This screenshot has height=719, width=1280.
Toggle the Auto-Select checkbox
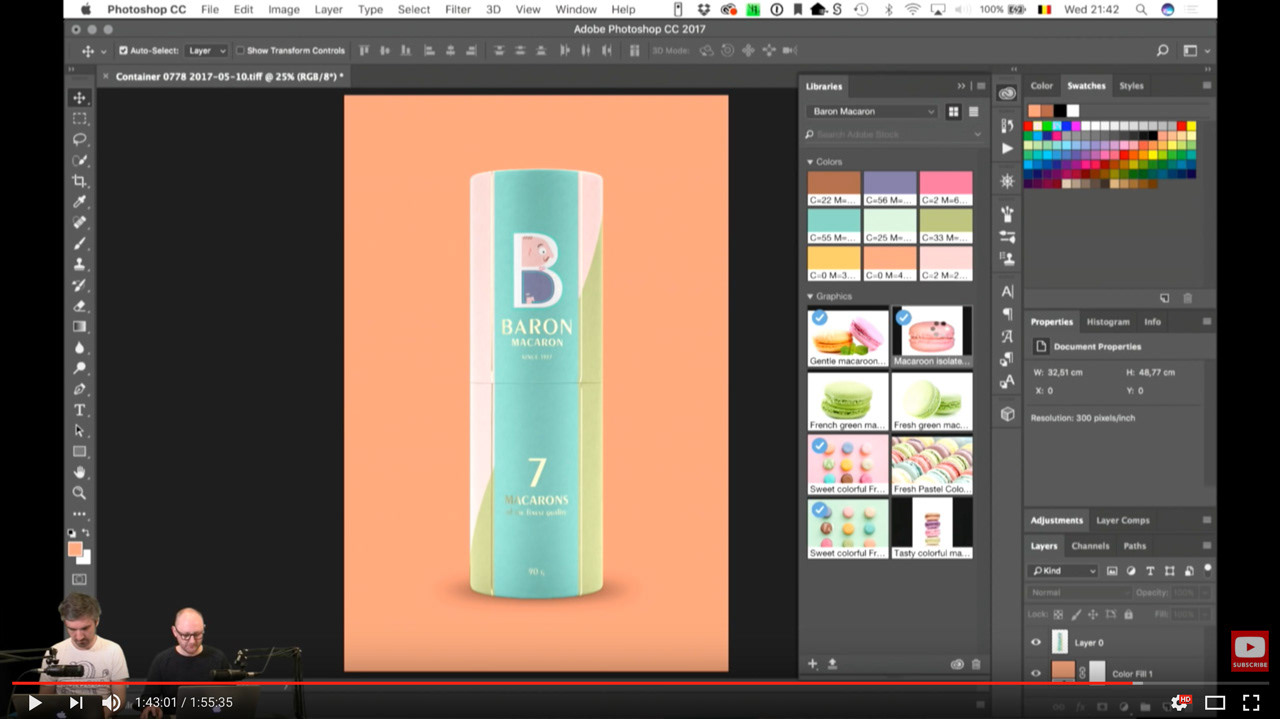coord(123,50)
